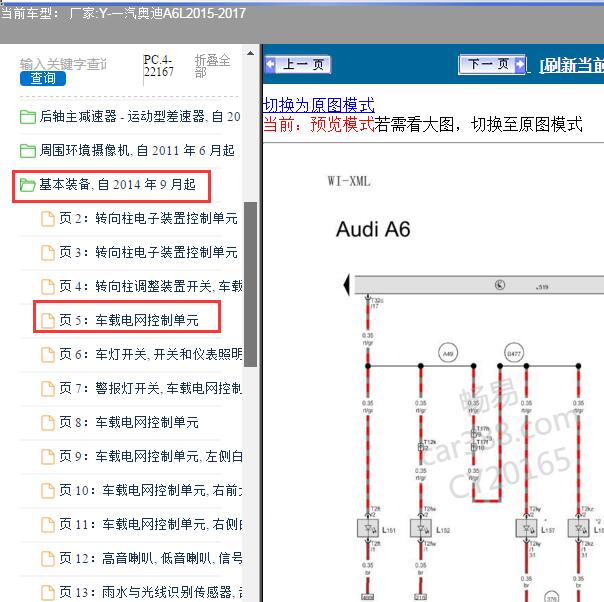Click document icon of 页 9
This screenshot has height=602, width=604.
[x=48, y=456]
